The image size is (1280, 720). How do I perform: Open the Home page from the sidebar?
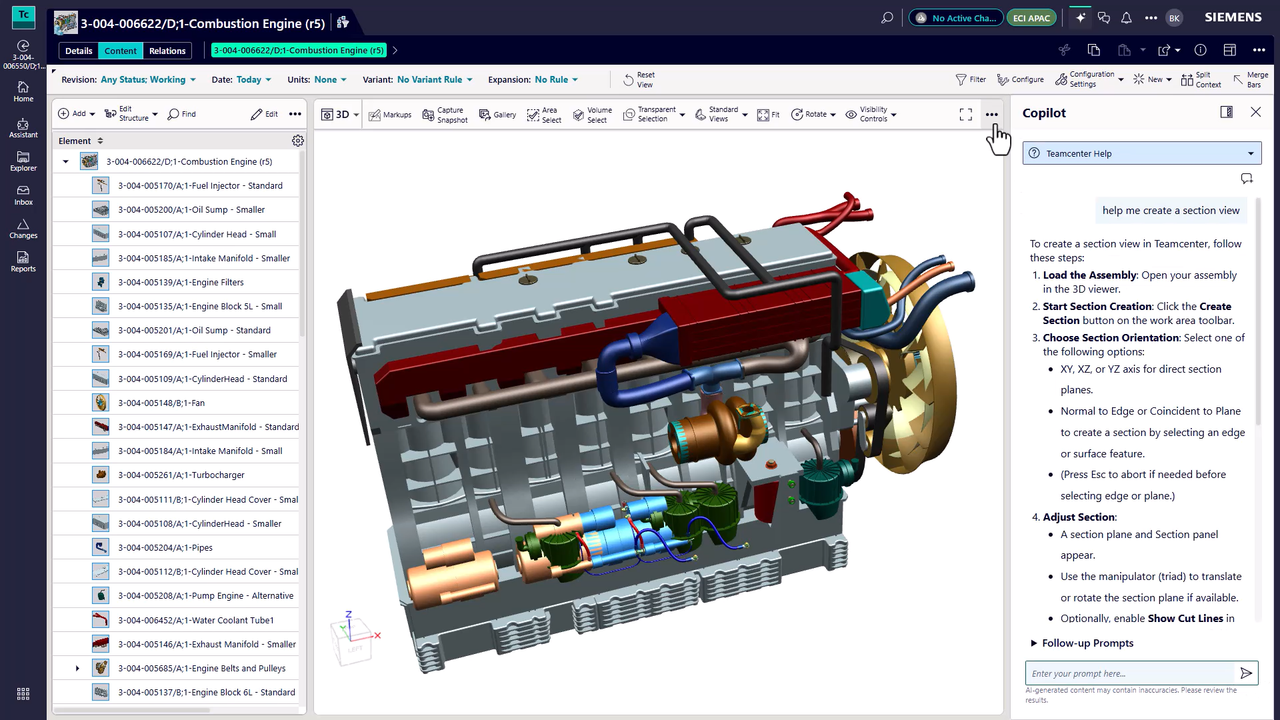[23, 92]
